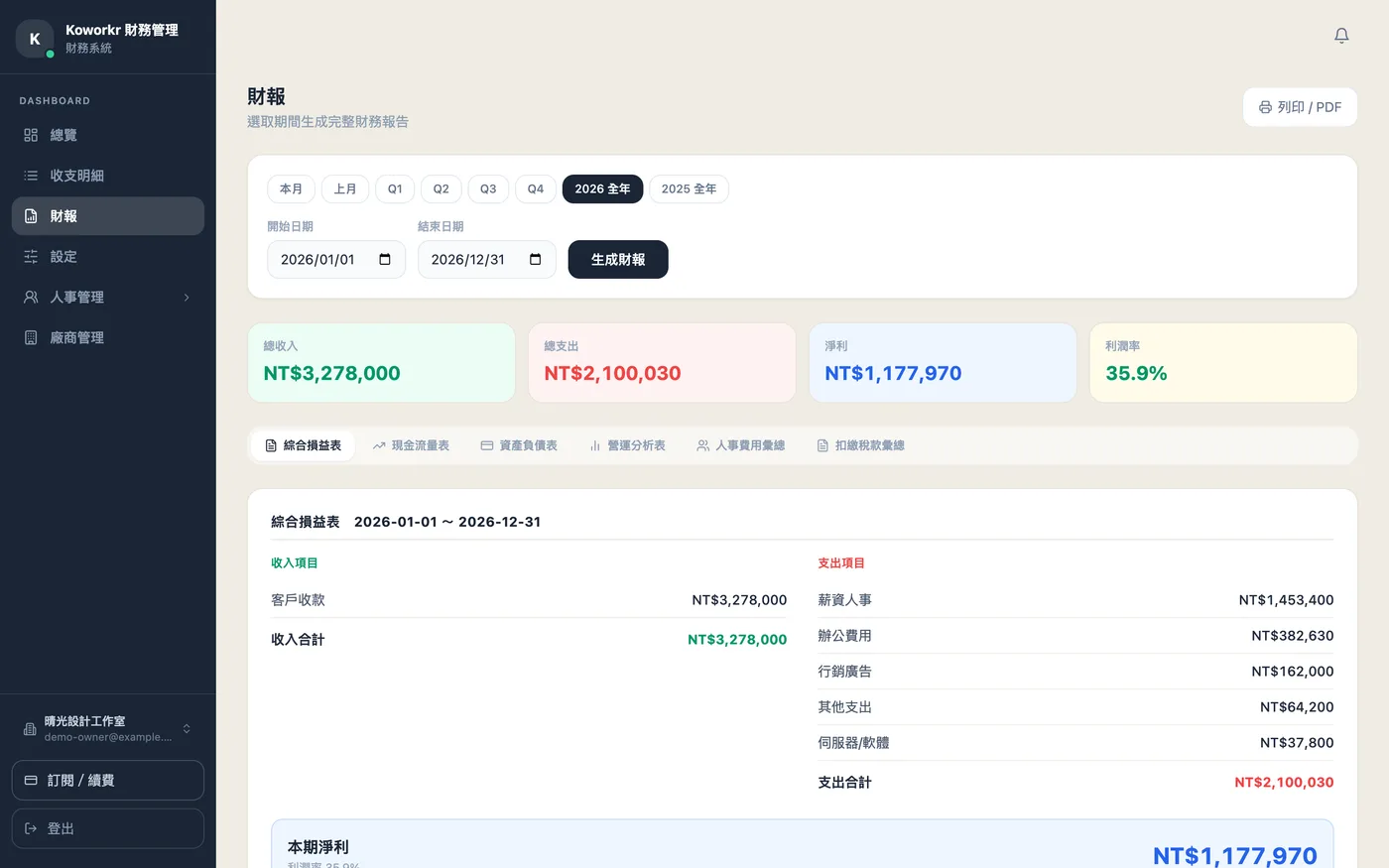The image size is (1389, 868).
Task: Open 總覽 dashboard in sidebar
Action: (108, 135)
